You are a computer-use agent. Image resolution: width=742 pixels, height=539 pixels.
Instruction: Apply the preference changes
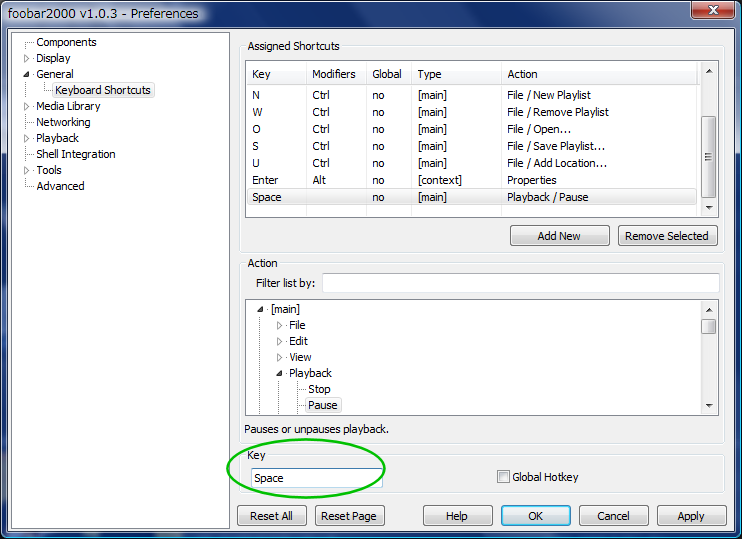point(691,516)
